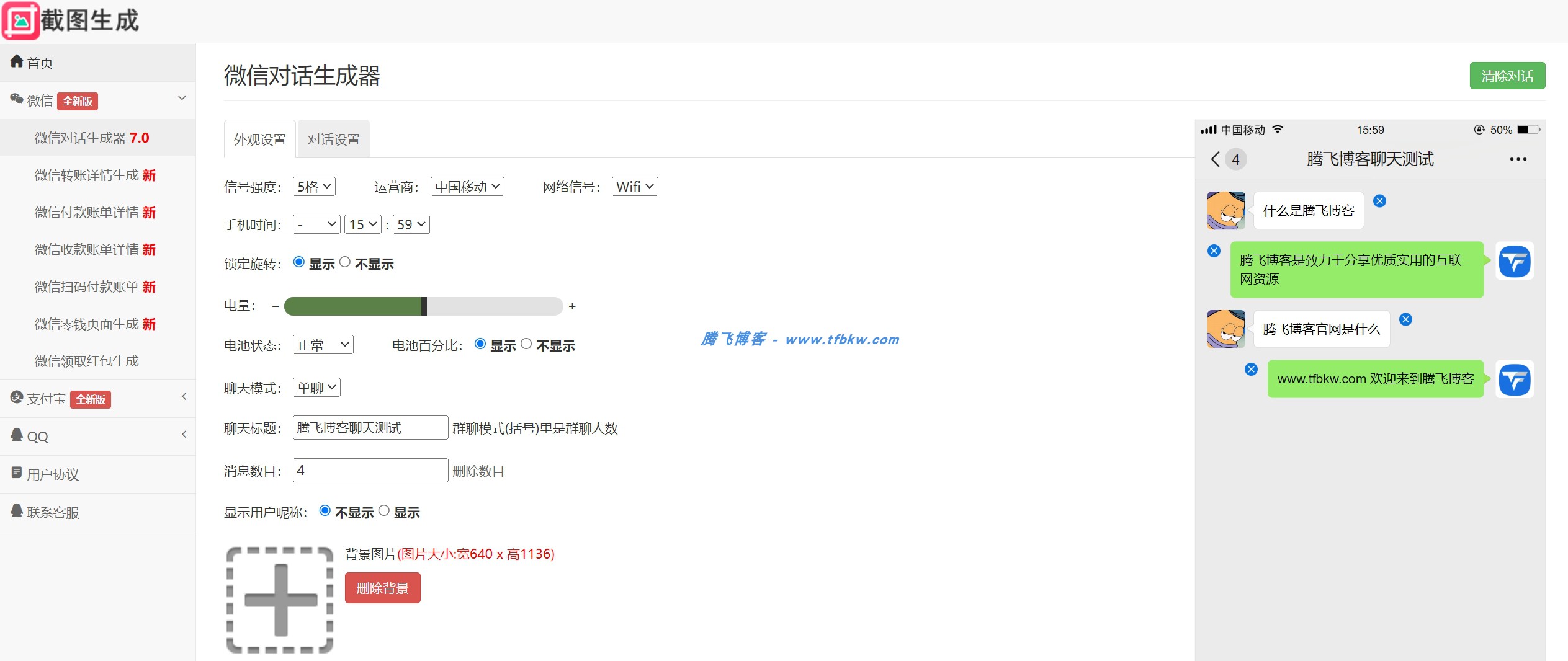Open the 信号强度 dropdown
1568x661 pixels.
314,187
